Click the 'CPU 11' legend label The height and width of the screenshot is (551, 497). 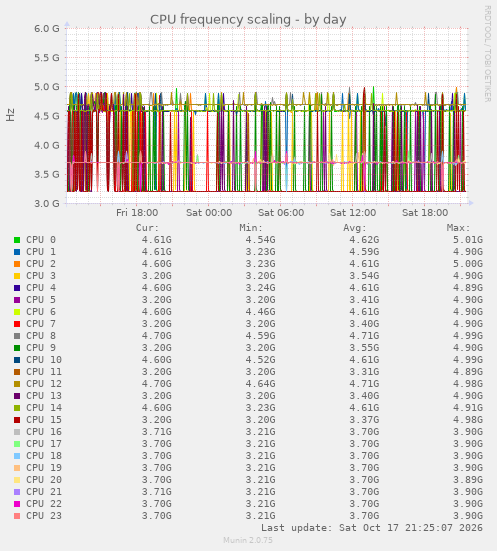[44, 372]
